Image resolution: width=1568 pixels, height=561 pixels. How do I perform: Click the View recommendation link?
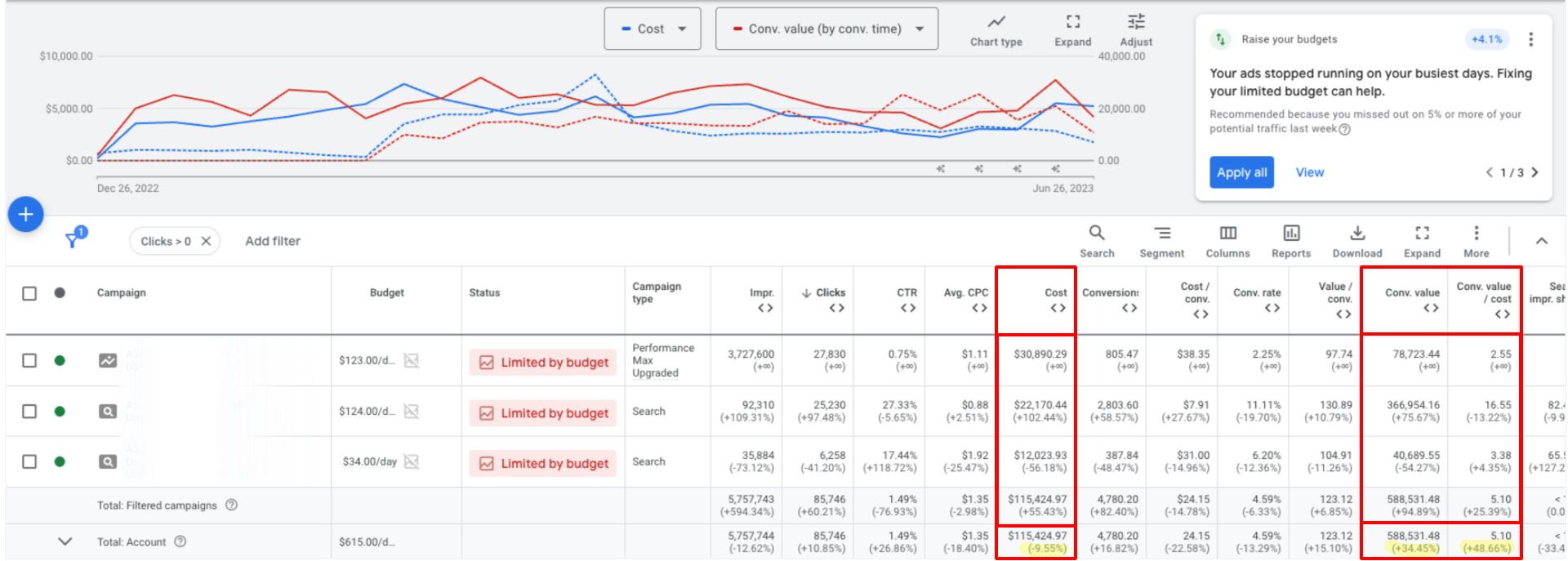click(1309, 172)
